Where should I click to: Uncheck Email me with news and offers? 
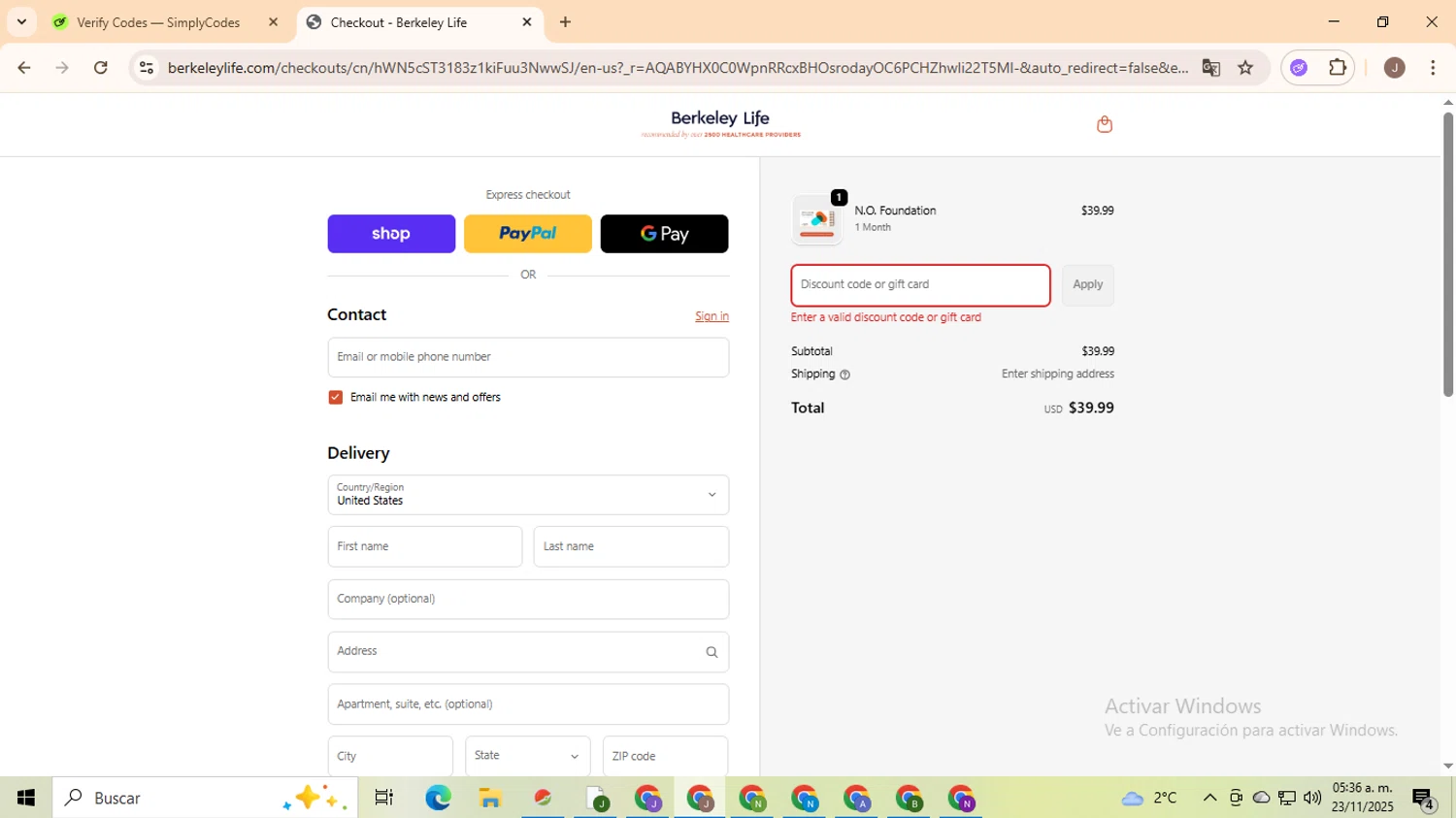(x=335, y=398)
